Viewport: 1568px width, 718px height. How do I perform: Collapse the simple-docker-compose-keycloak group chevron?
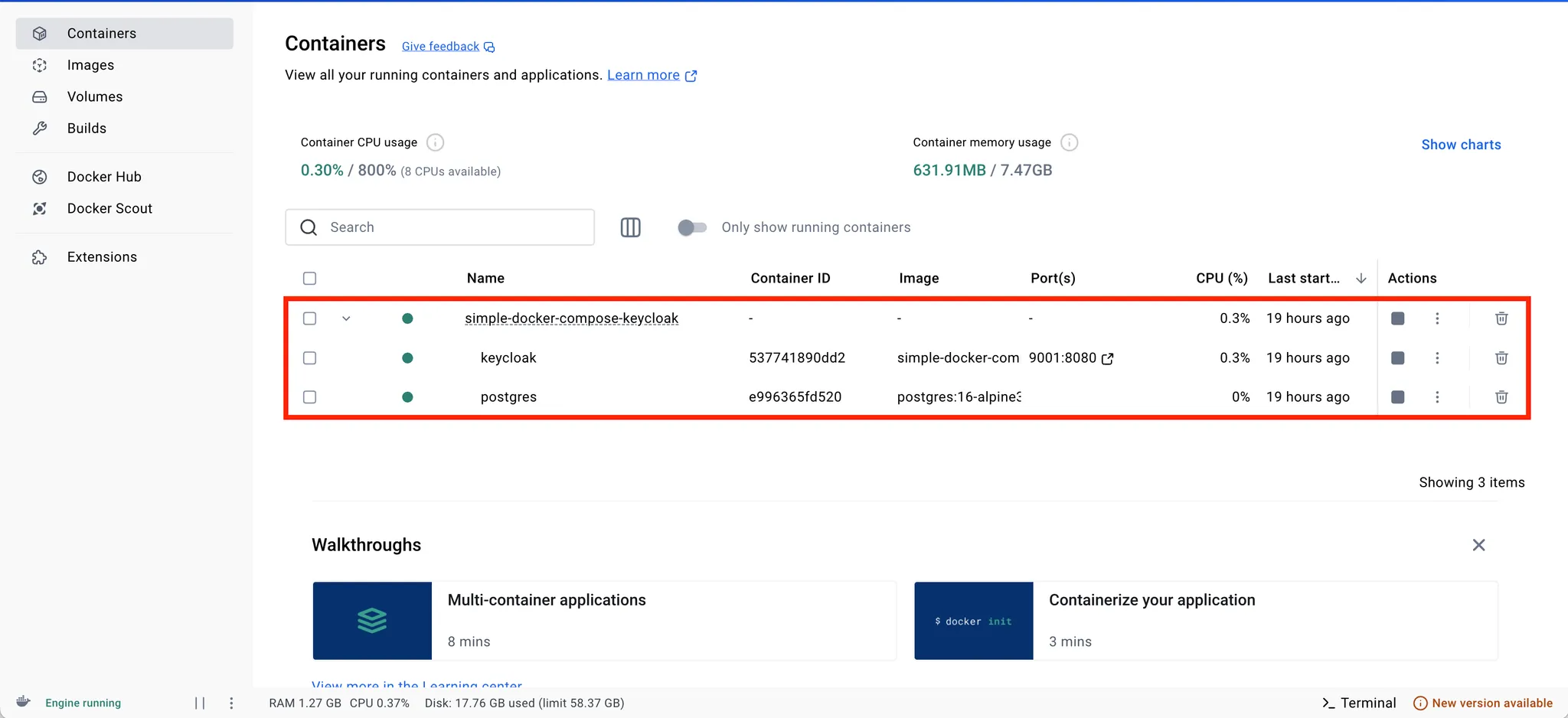point(346,318)
